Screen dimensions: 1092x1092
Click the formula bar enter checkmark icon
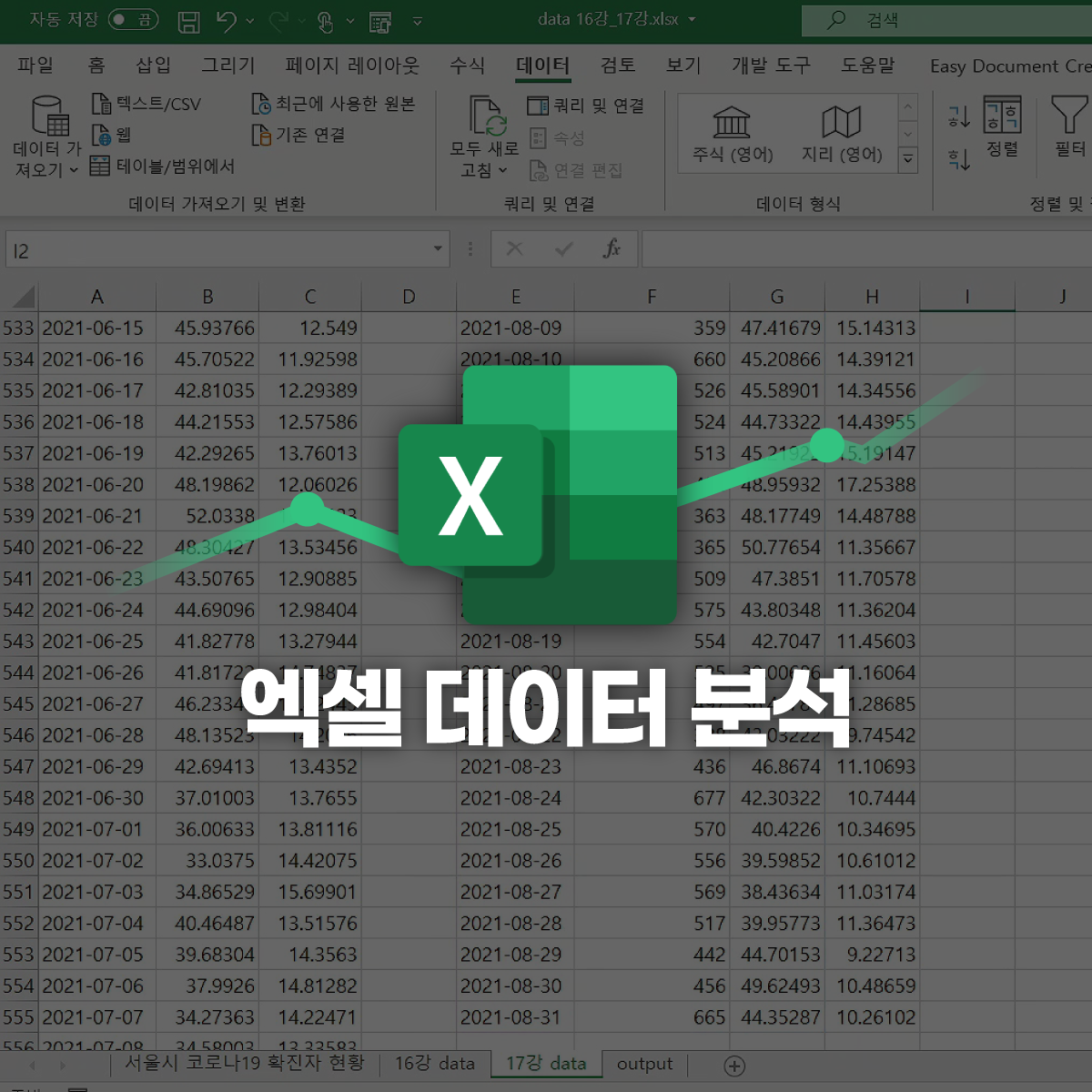[x=564, y=248]
